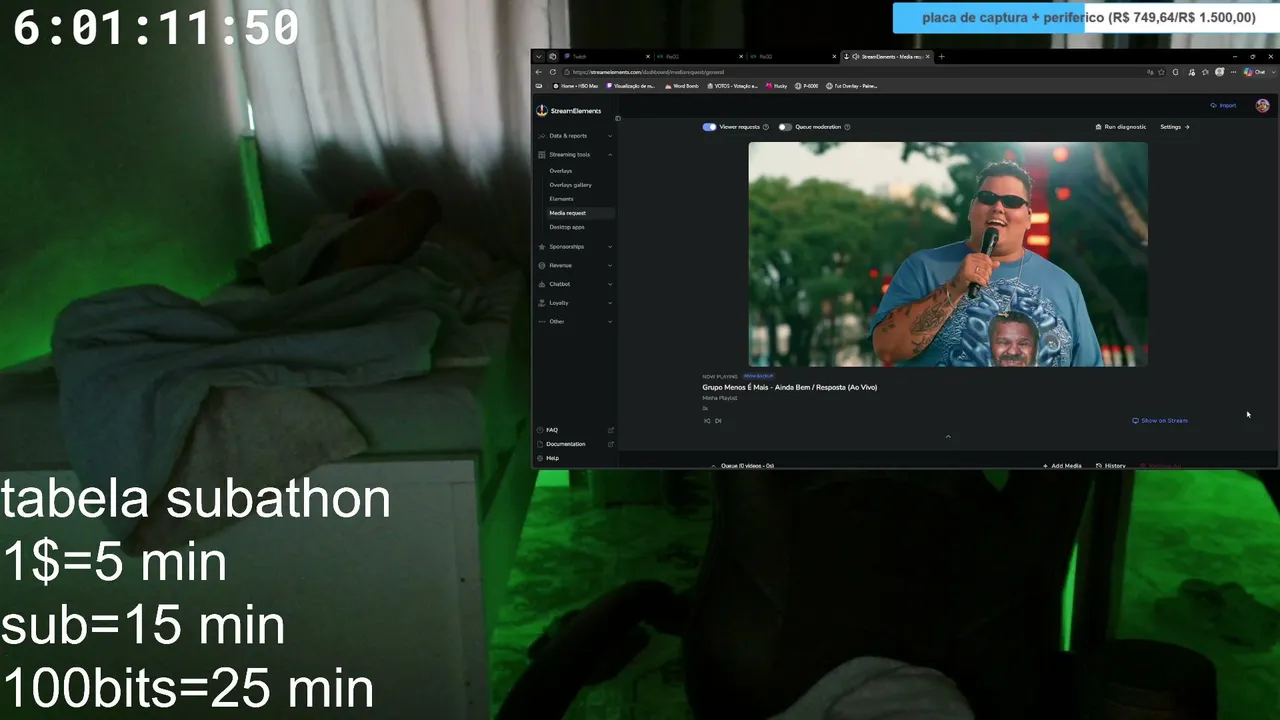Click the help icon beside Queue moderation
The image size is (1280, 720).
click(x=847, y=127)
